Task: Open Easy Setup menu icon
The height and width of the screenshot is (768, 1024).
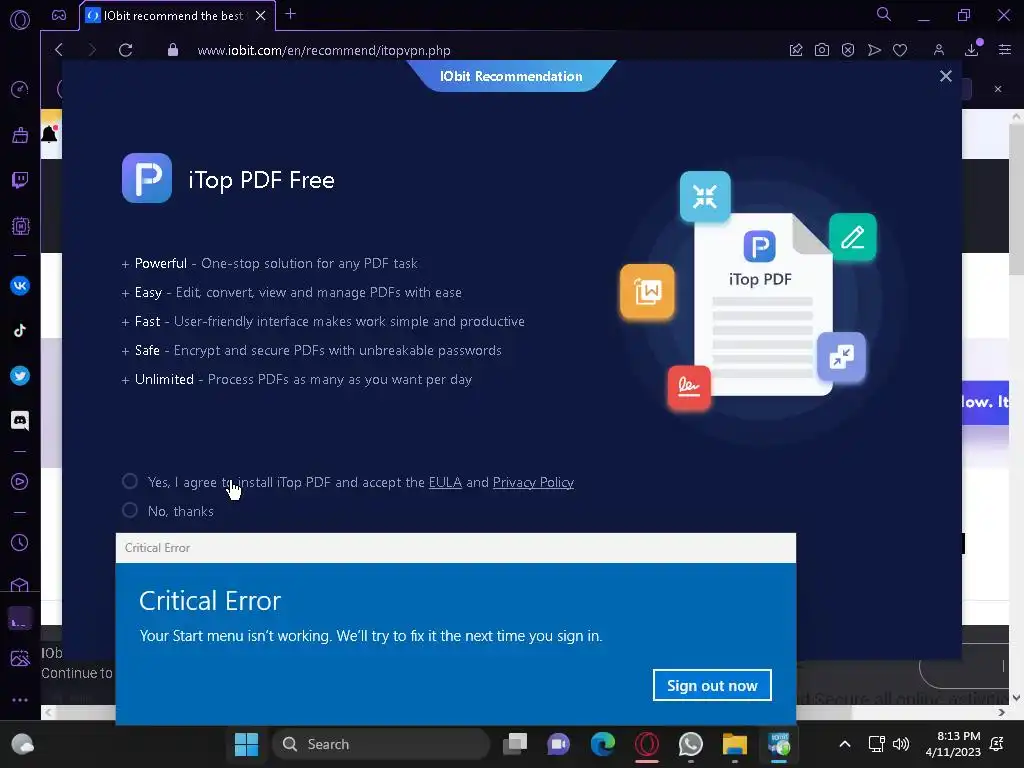Action: click(1005, 50)
